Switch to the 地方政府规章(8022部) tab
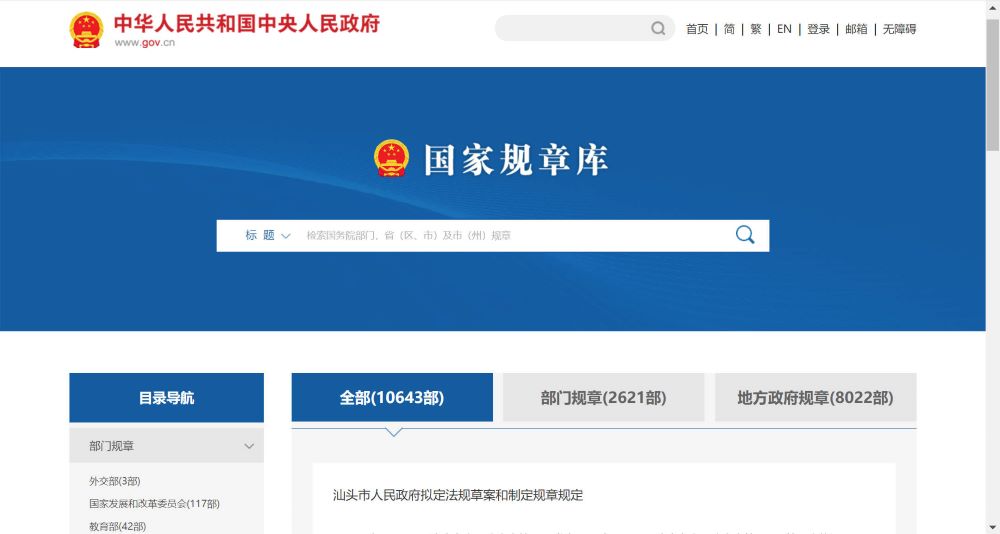Viewport: 1000px width, 534px height. point(815,397)
